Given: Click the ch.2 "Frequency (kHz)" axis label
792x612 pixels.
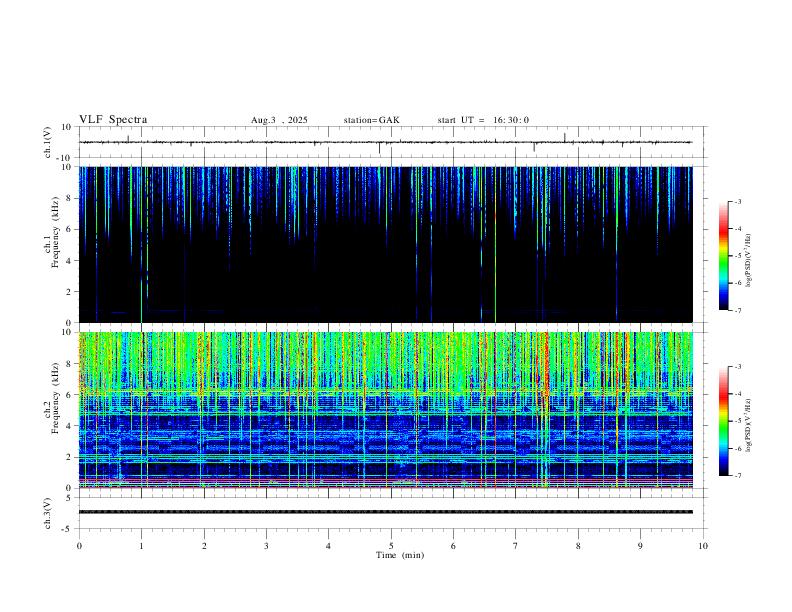Looking at the screenshot, I should click(55, 398).
